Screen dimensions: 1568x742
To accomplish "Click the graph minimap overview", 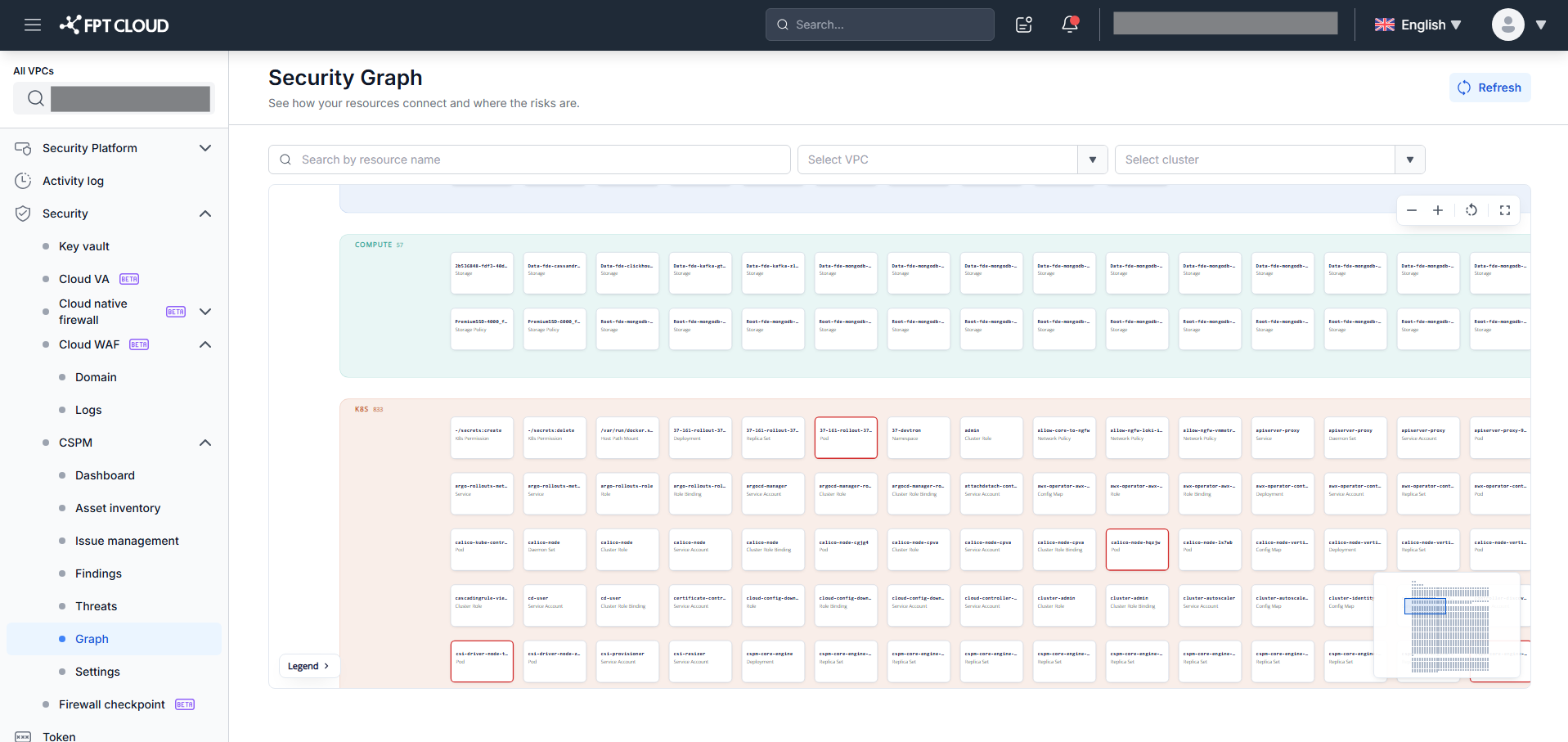I will point(1447,625).
